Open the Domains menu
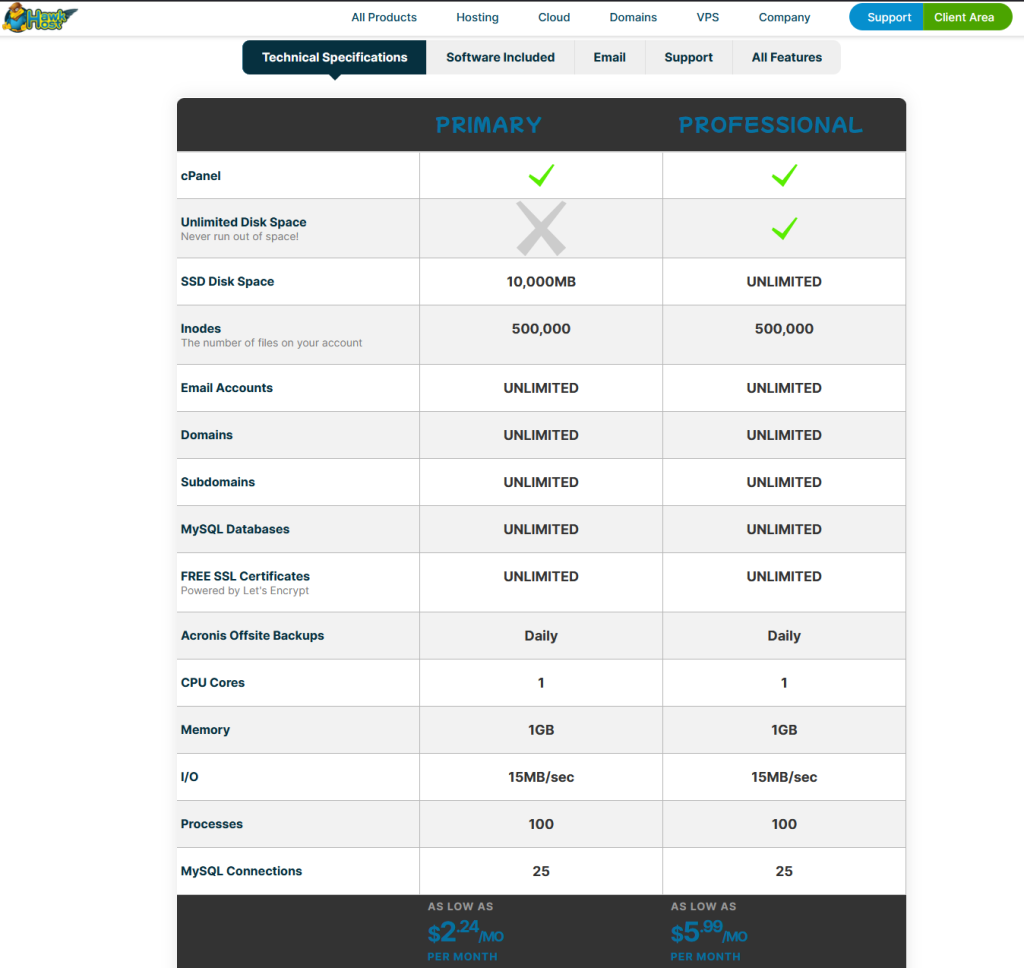 point(632,17)
